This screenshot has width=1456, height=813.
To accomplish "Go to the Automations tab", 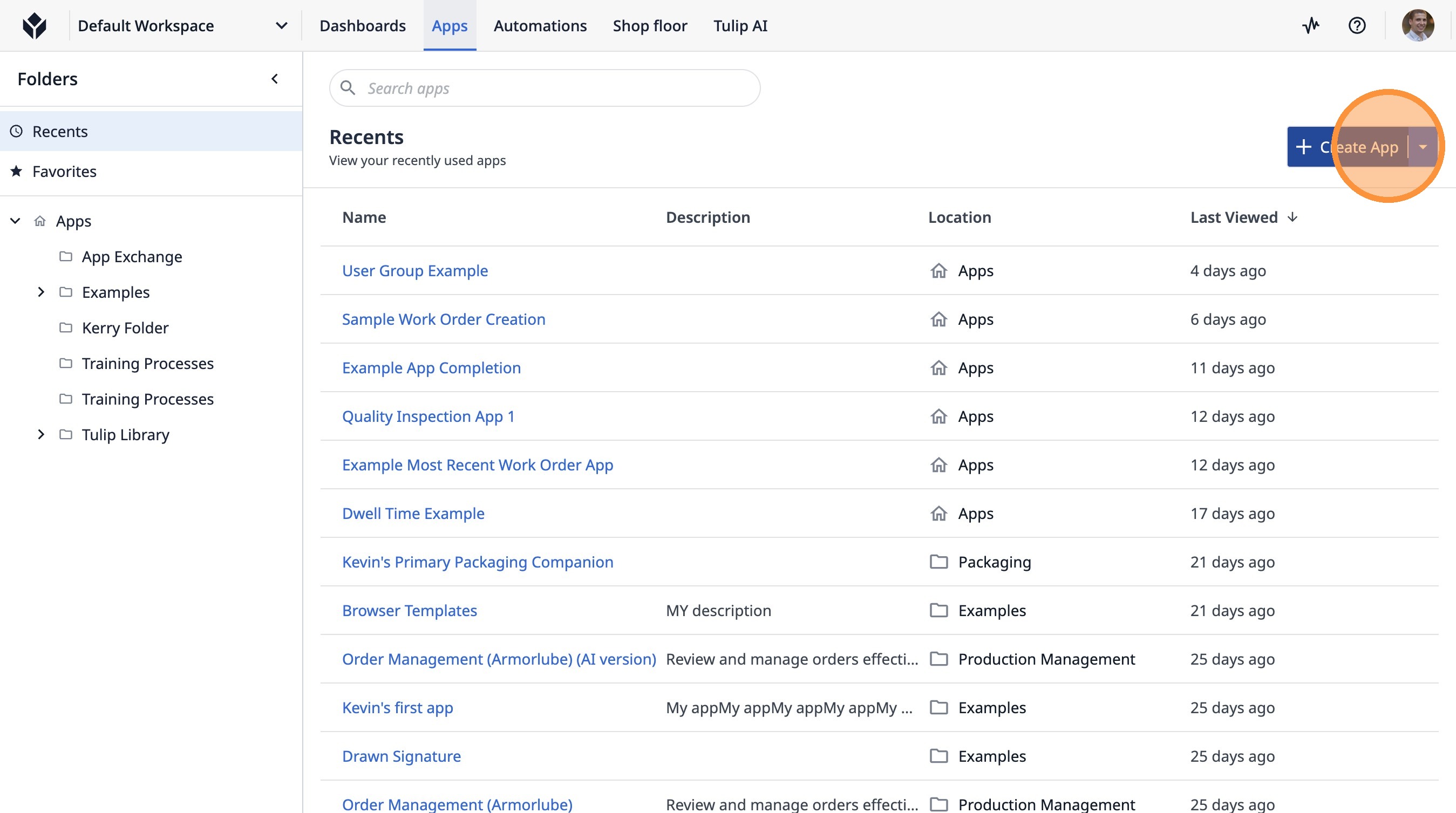I will tap(540, 26).
